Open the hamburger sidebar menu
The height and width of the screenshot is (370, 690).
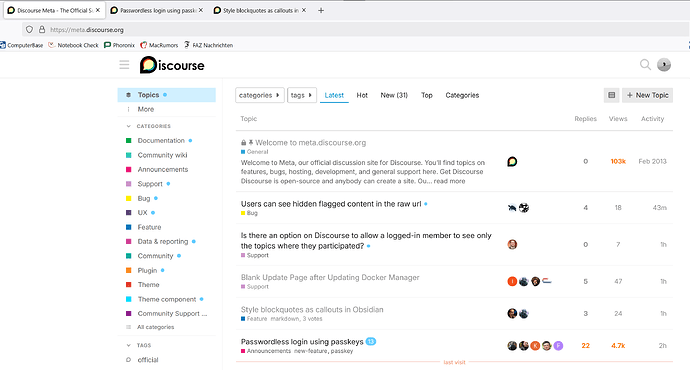(124, 65)
